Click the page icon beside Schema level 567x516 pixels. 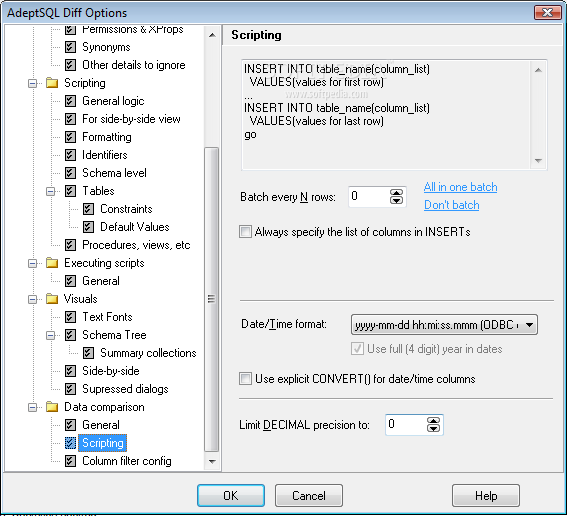coord(70,173)
